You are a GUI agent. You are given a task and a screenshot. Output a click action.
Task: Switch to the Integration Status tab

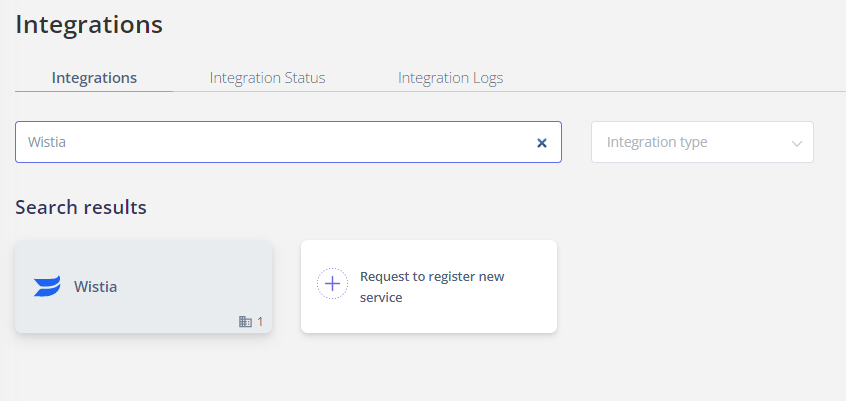point(267,78)
